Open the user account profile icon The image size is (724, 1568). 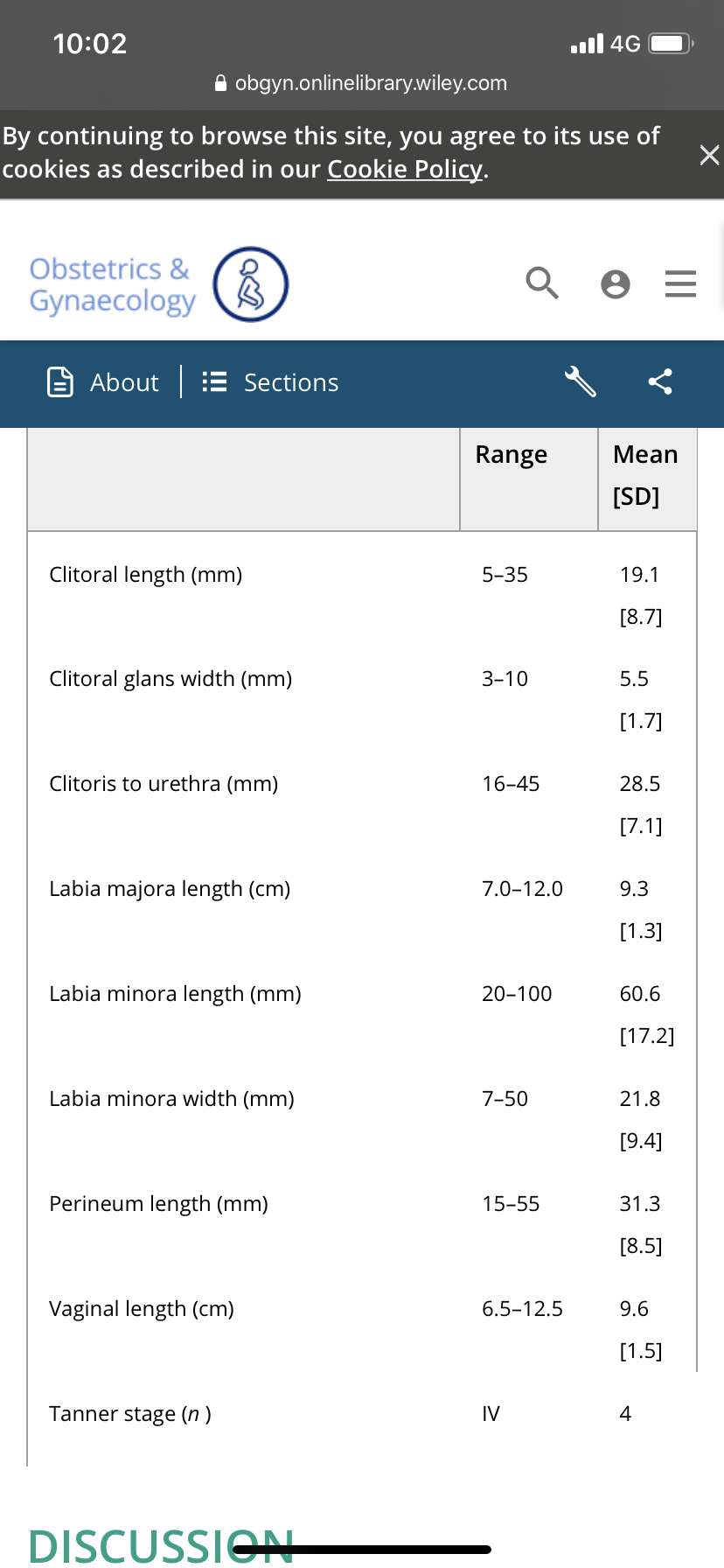tap(616, 284)
